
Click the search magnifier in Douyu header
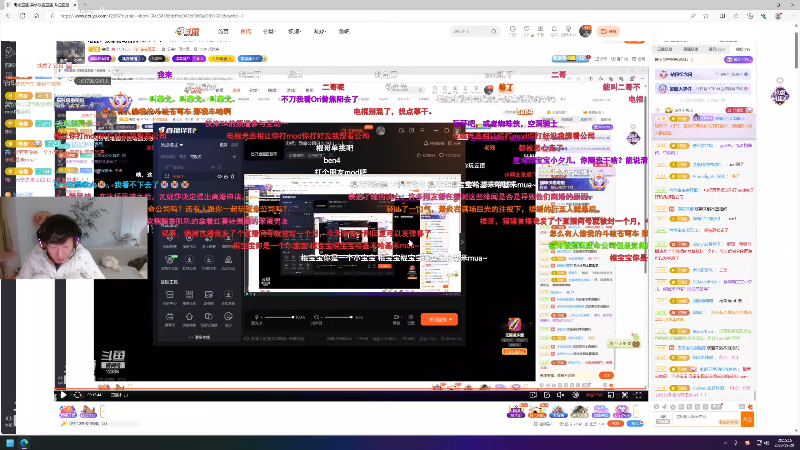494,32
